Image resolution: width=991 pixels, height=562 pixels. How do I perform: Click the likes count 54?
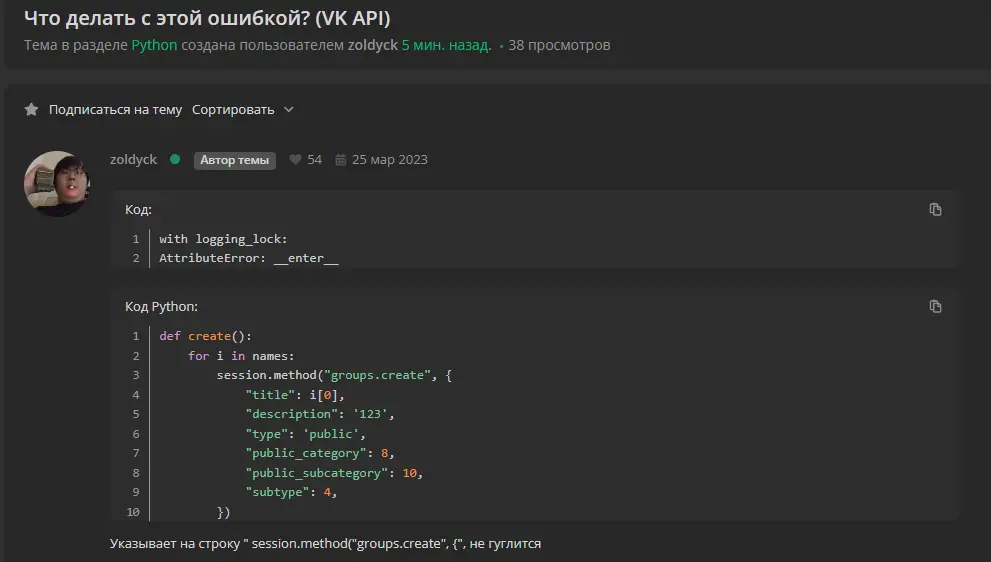[314, 159]
